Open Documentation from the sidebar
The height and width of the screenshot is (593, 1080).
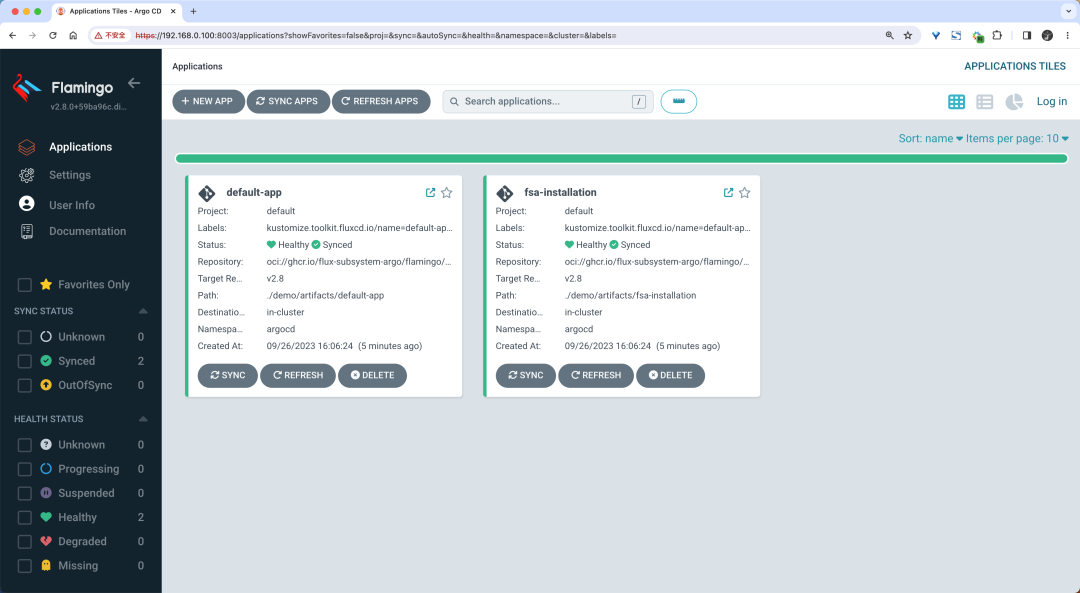point(87,231)
